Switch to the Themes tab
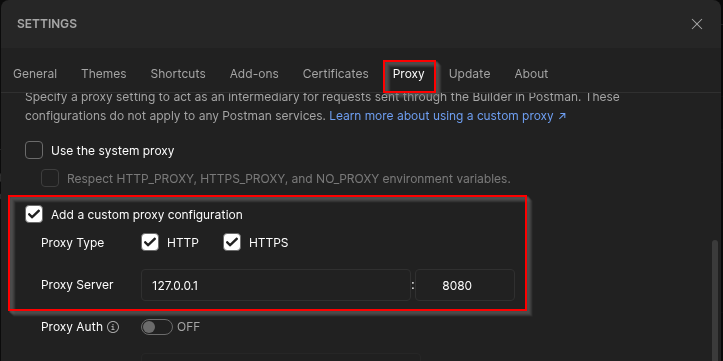This screenshot has height=361, width=723. tap(104, 74)
